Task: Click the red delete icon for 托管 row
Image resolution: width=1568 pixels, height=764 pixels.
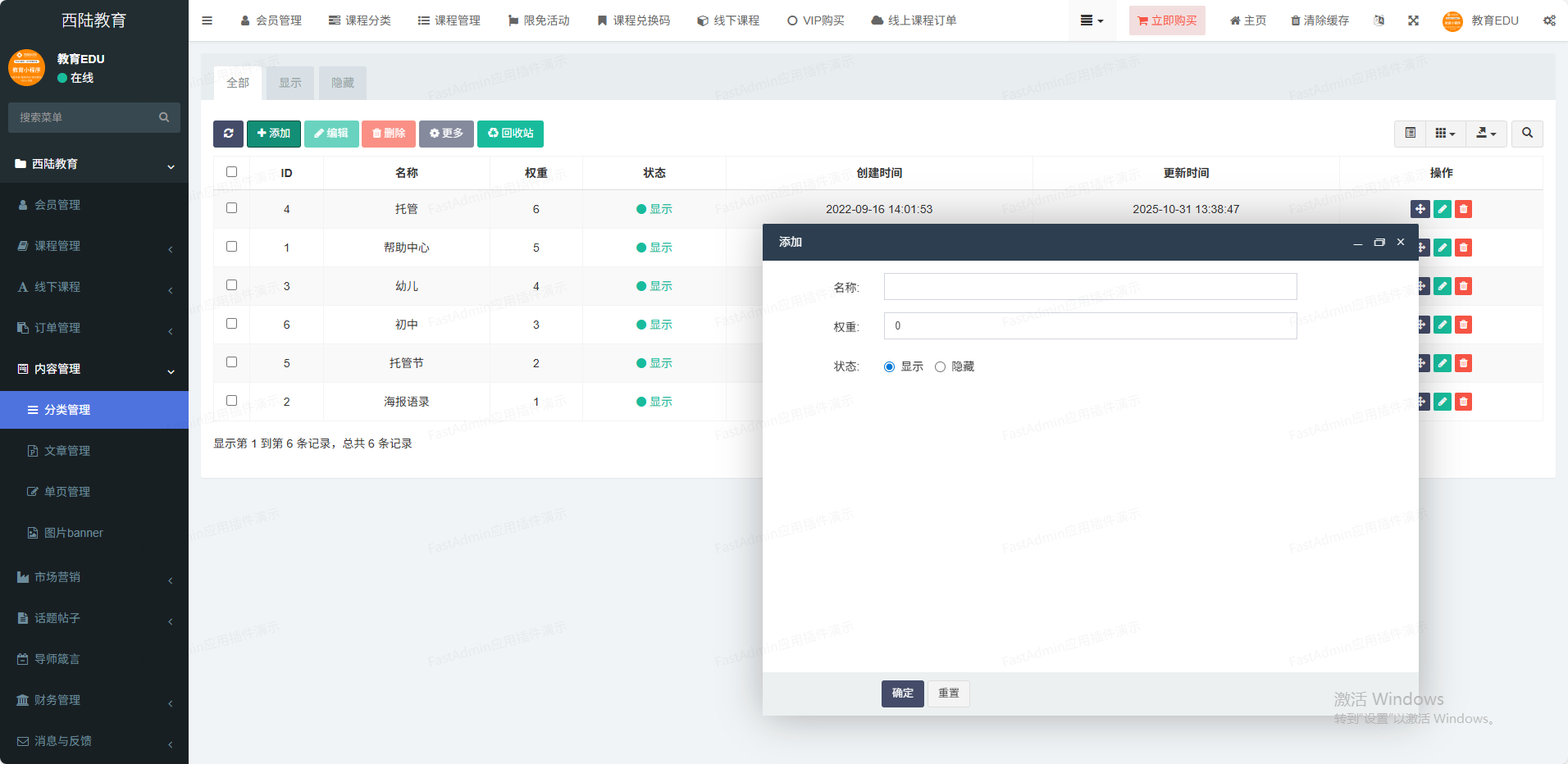Action: coord(1463,209)
